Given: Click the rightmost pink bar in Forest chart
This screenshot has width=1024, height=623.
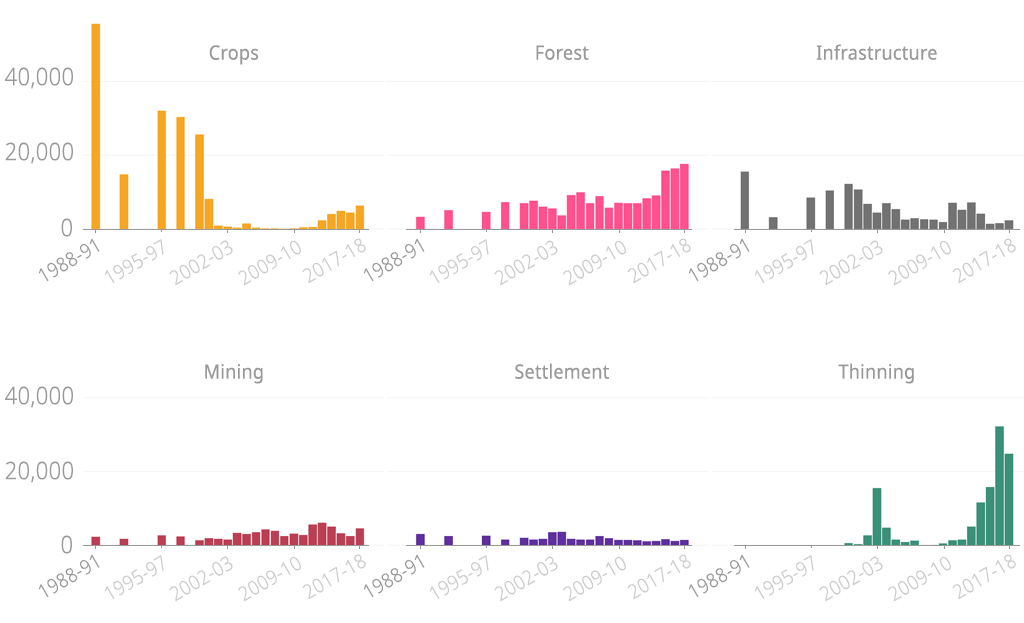Looking at the screenshot, I should 684,197.
